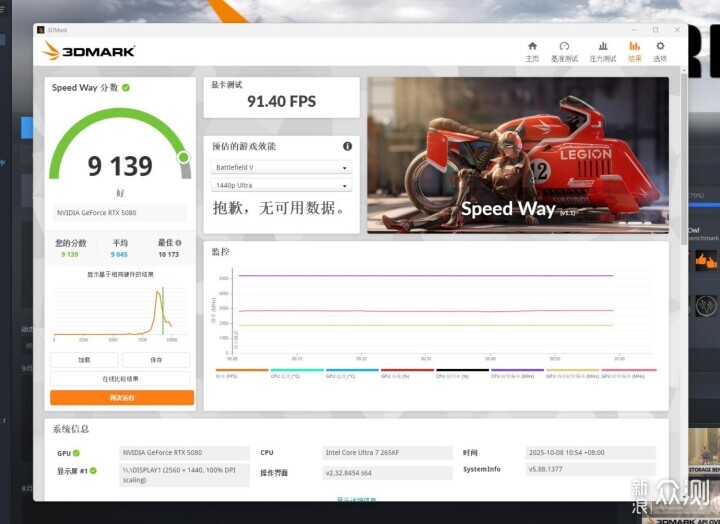Click the green check icon next to 显示屏 #1

pos(93,471)
